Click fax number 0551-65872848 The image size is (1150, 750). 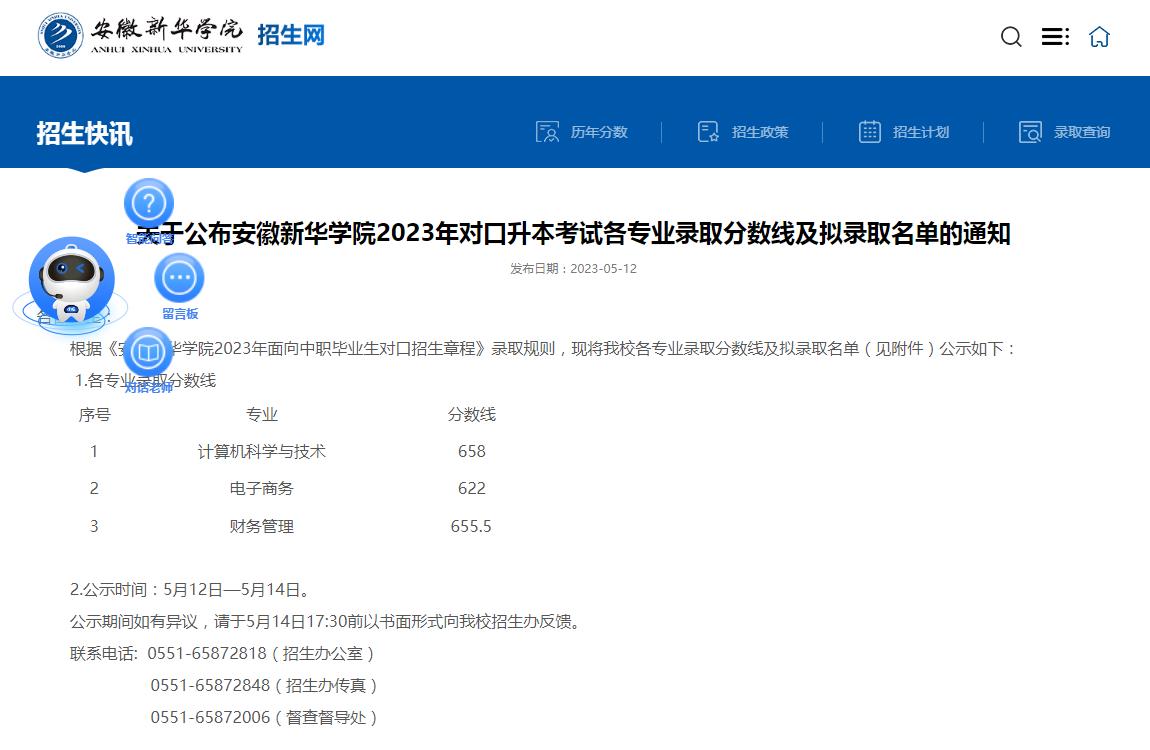(x=210, y=685)
